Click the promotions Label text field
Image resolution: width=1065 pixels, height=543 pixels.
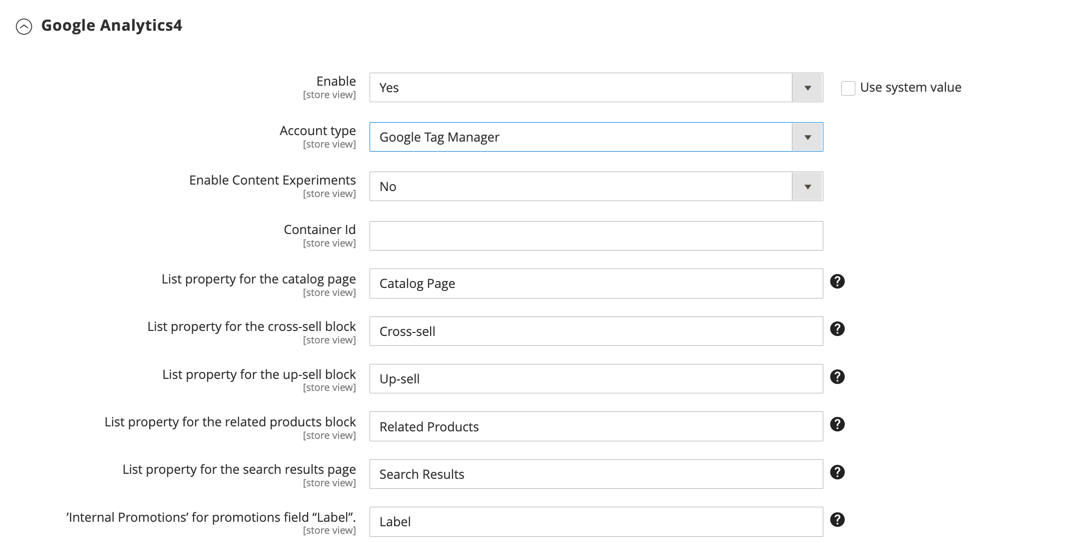pos(595,522)
